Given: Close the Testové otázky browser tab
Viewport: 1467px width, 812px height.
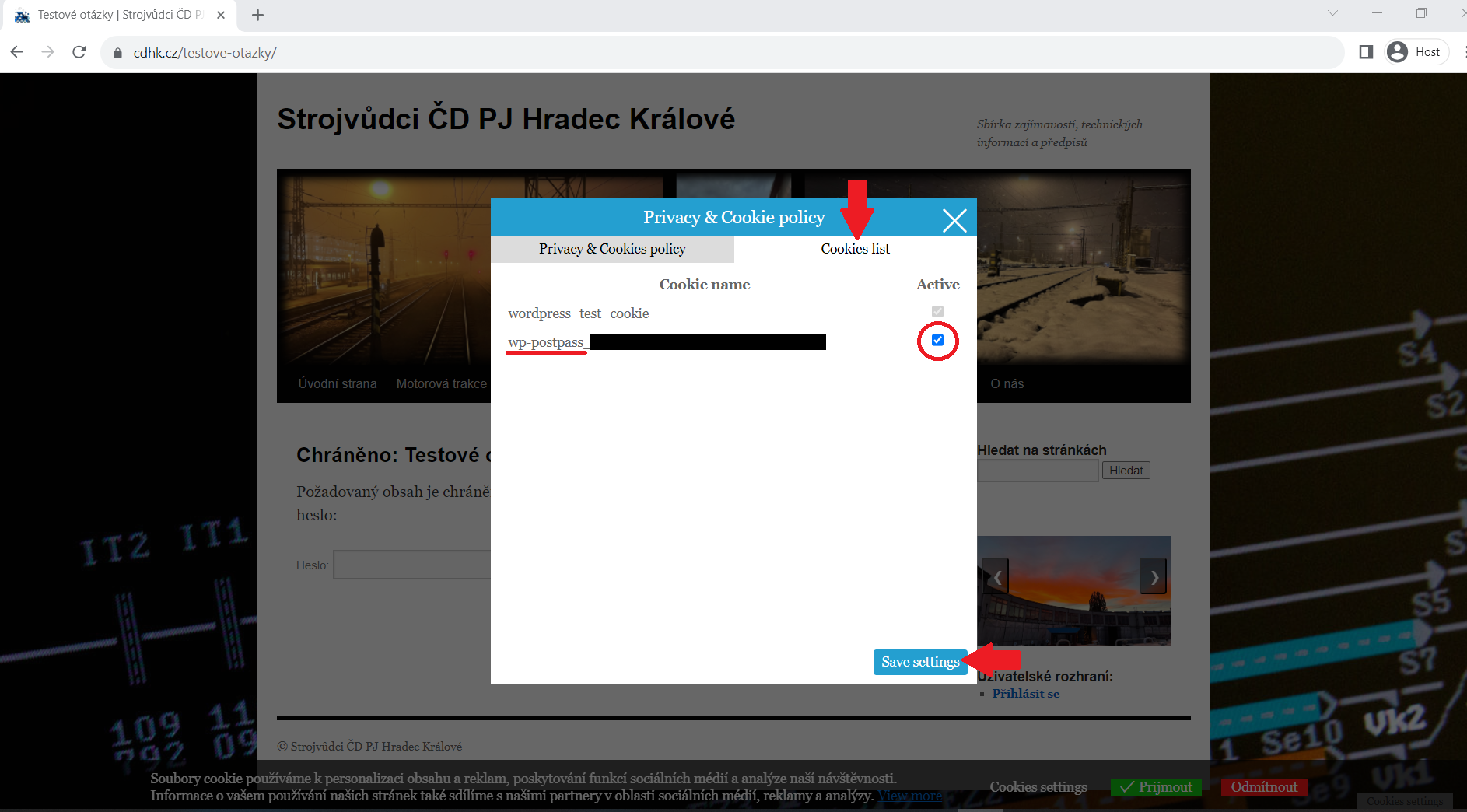Looking at the screenshot, I should click(x=221, y=15).
